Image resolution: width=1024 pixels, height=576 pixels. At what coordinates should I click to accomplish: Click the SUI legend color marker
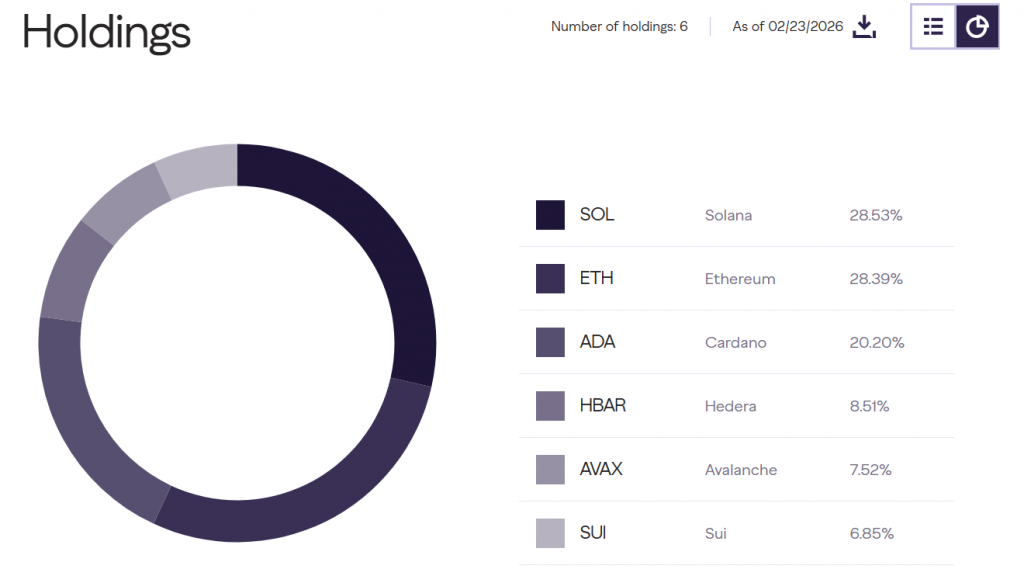click(550, 533)
